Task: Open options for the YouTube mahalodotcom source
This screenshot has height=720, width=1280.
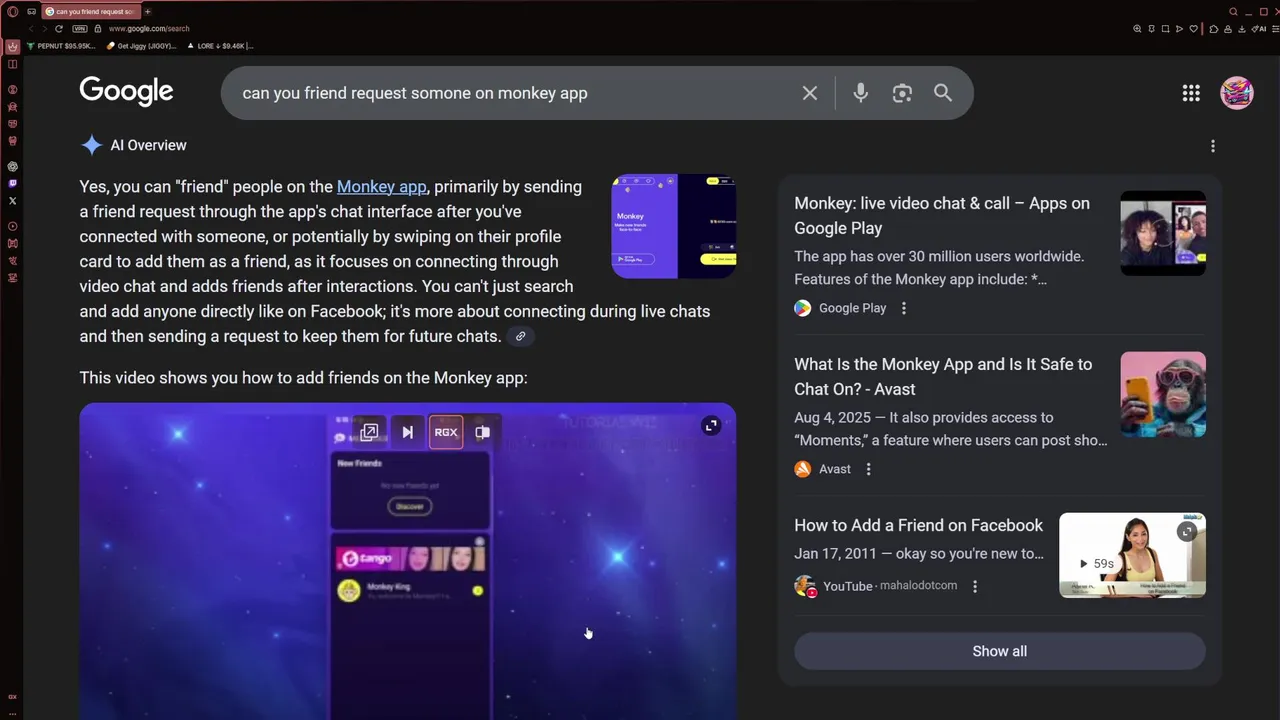Action: pos(975,586)
